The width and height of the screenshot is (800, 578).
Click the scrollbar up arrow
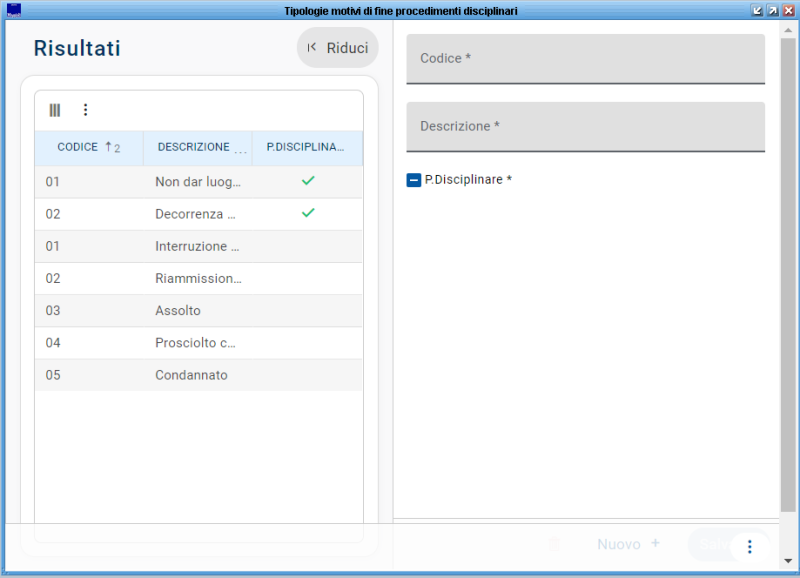point(788,30)
